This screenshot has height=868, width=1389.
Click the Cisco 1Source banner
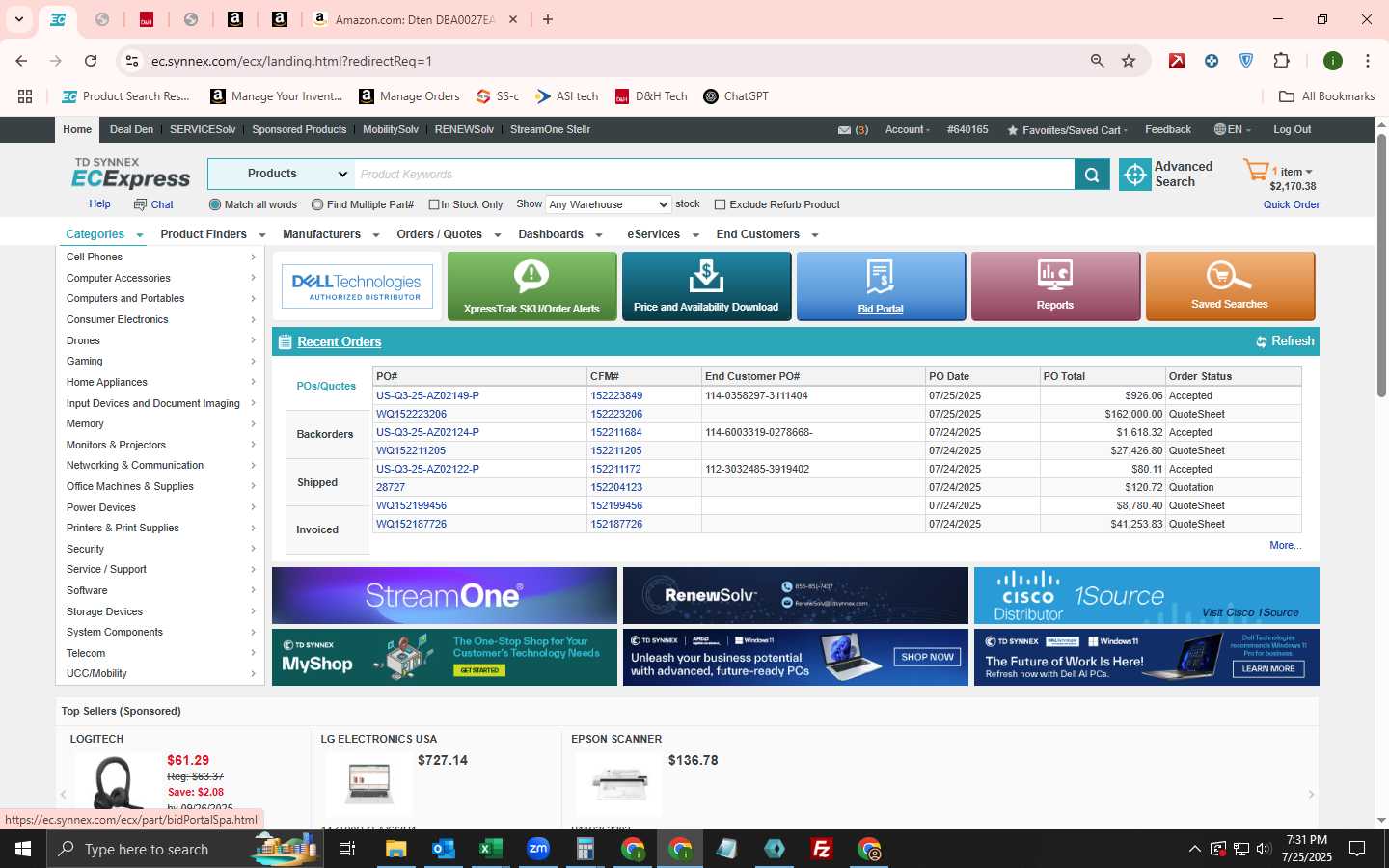click(1147, 596)
